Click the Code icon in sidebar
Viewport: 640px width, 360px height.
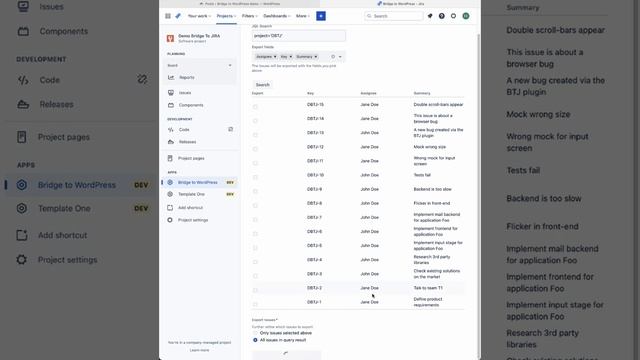(171, 130)
